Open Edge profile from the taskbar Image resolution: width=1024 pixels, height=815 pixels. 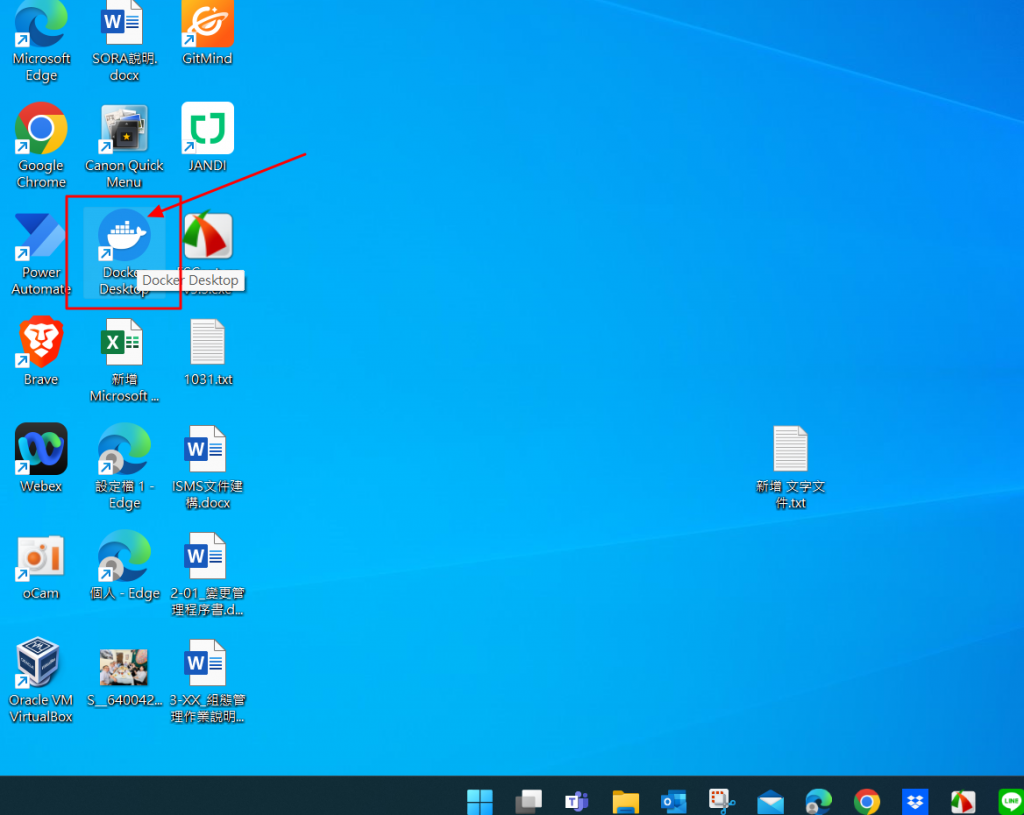[x=818, y=802]
